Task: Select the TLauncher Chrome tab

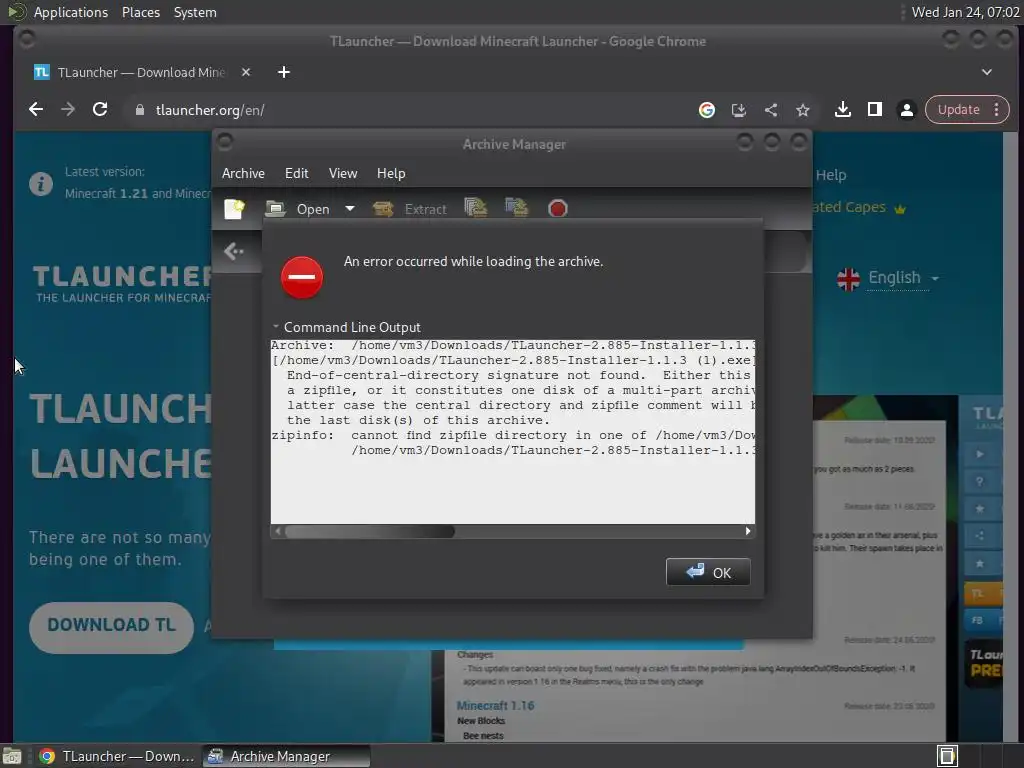Action: [x=140, y=72]
